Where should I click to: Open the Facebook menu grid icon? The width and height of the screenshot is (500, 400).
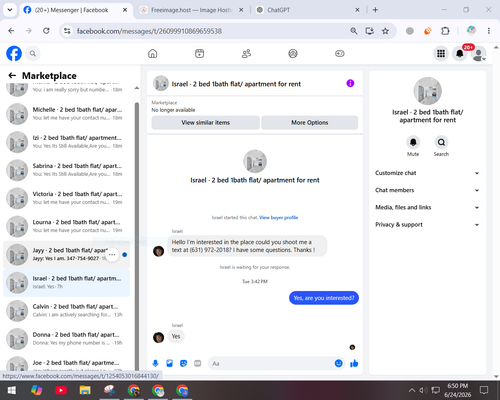point(441,53)
